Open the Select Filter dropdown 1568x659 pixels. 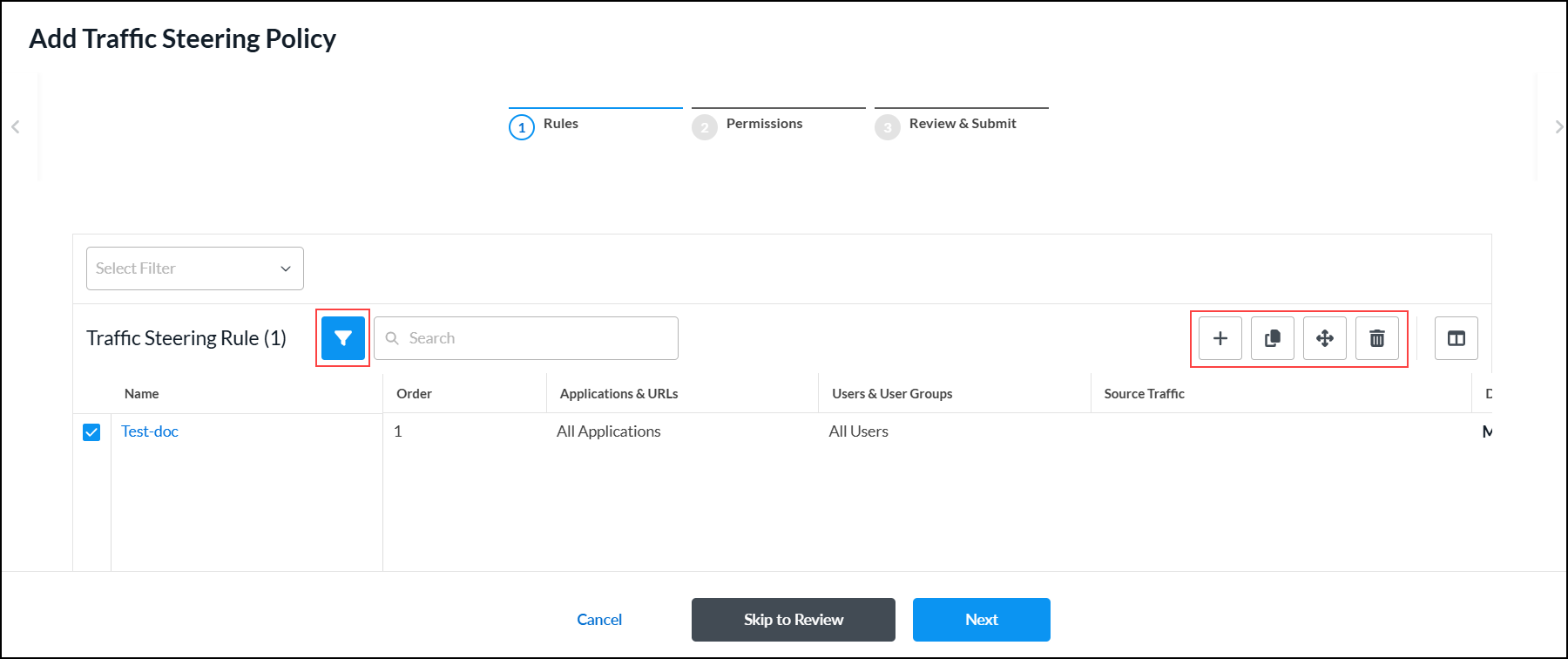[195, 268]
